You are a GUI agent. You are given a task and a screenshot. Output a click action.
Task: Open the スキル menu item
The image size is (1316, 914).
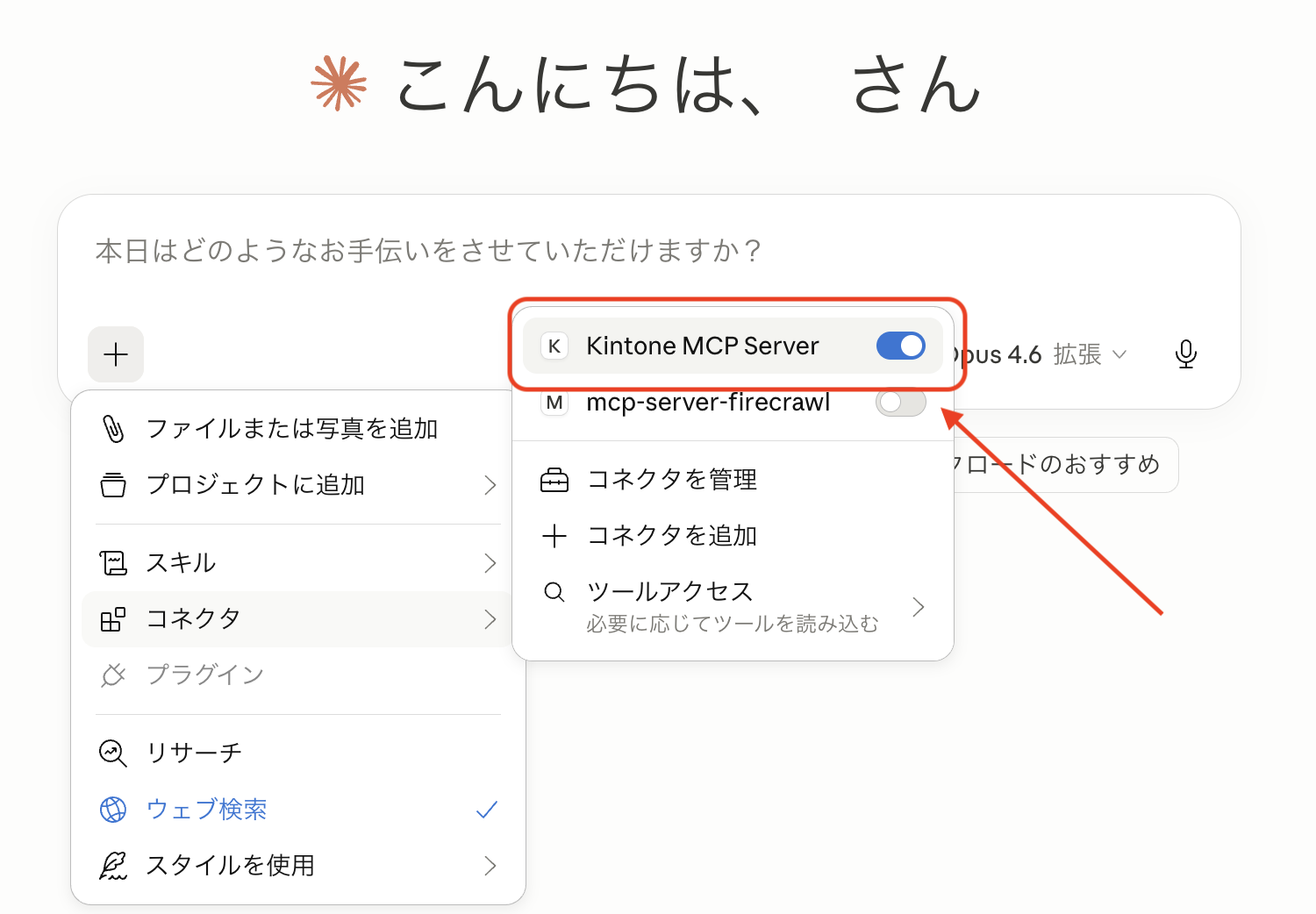[297, 563]
